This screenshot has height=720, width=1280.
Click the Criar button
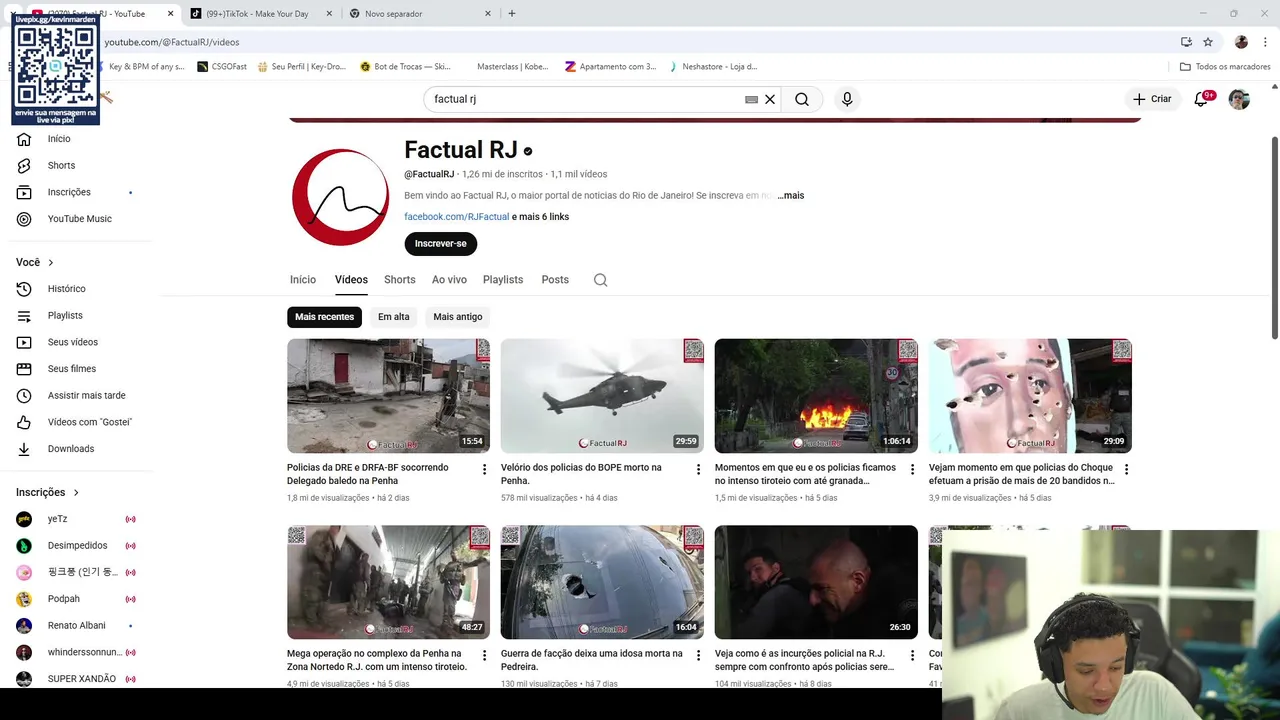(1152, 99)
